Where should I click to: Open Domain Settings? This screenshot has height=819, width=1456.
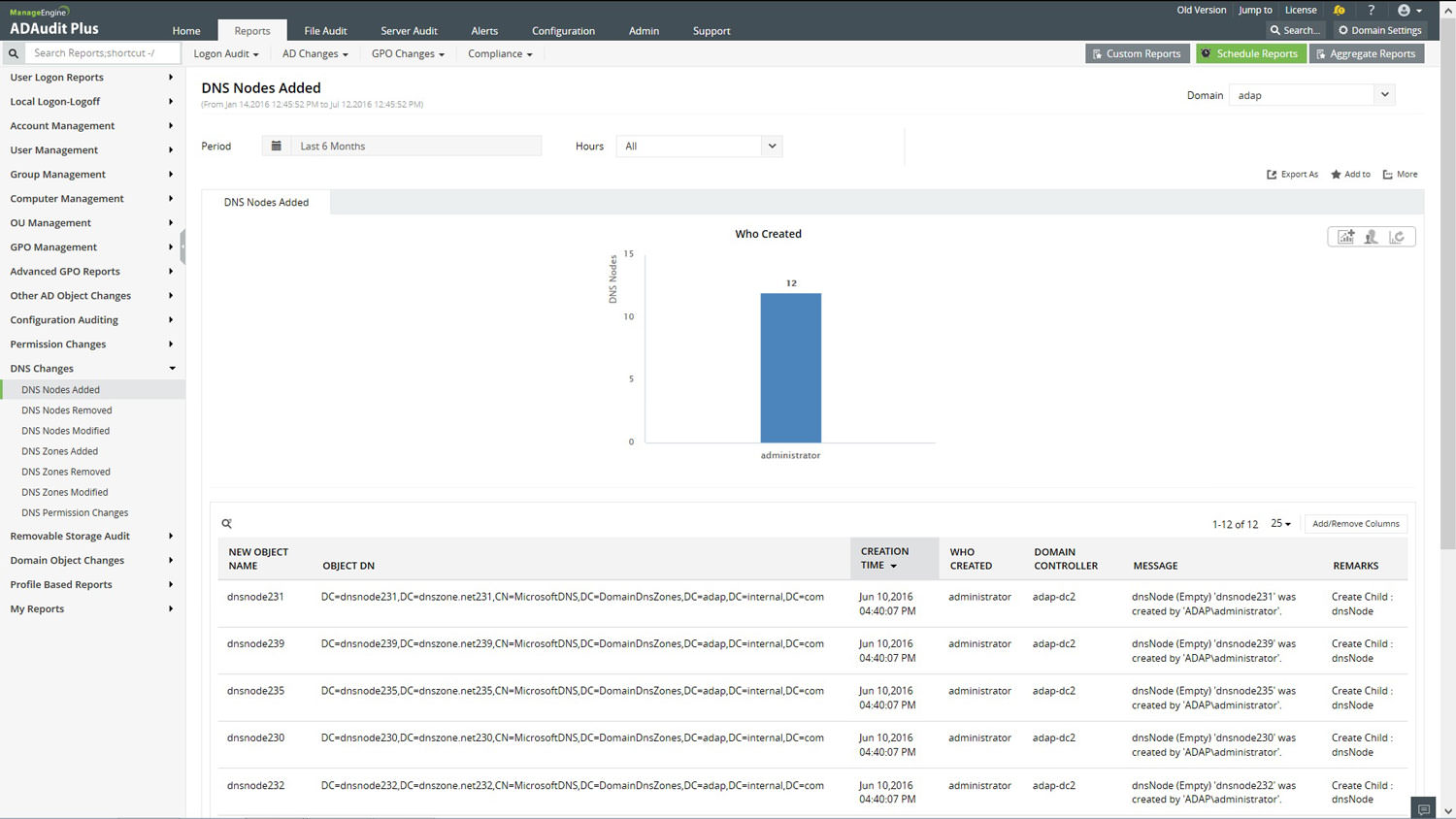1380,30
